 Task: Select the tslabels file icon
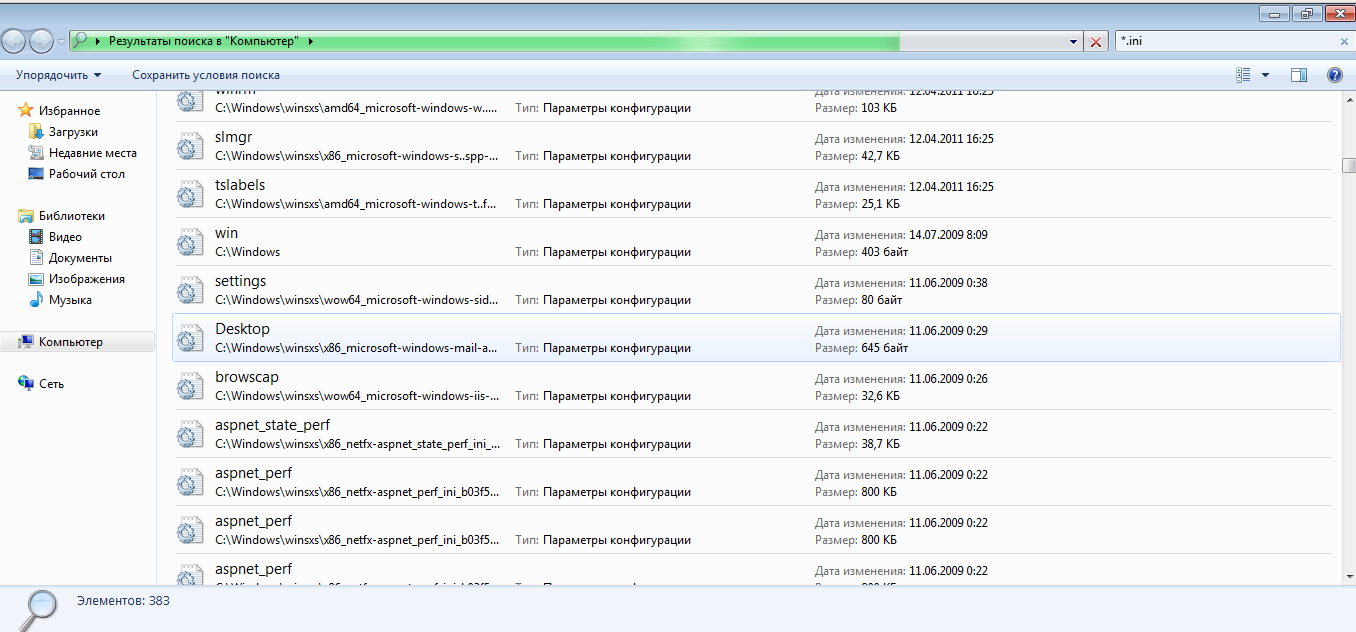pos(190,193)
